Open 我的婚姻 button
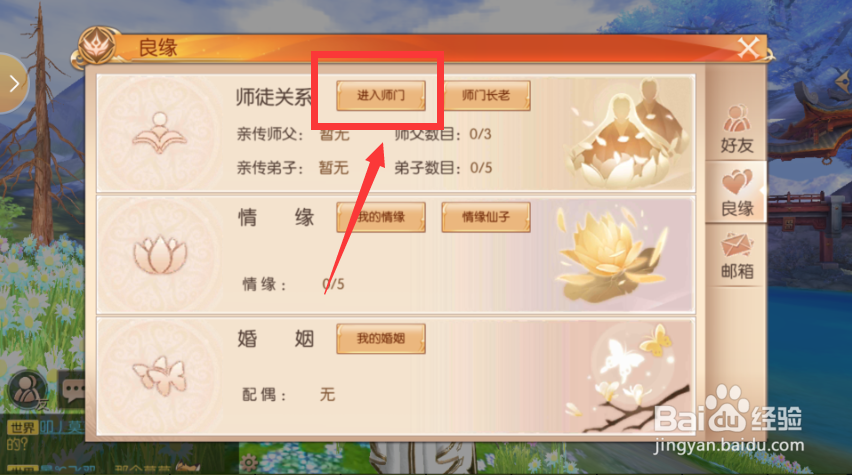852x475 pixels. coord(380,339)
